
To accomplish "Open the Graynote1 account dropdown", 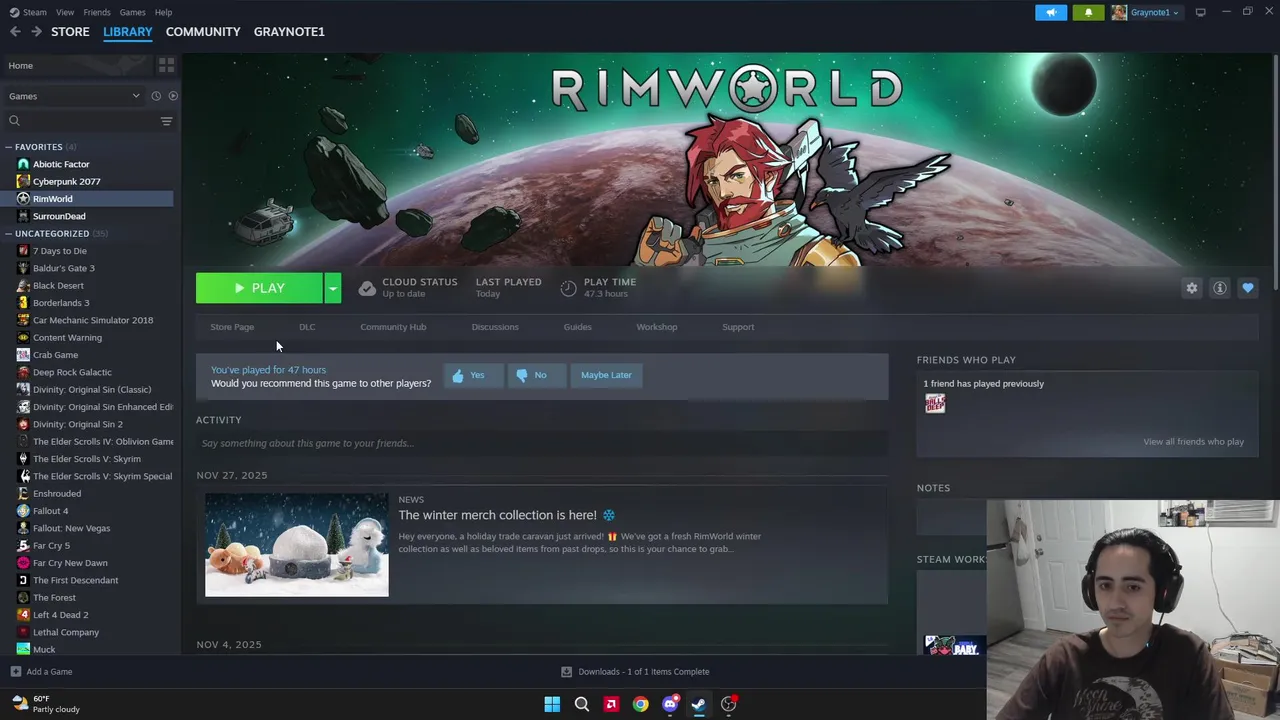I will 1145,12.
